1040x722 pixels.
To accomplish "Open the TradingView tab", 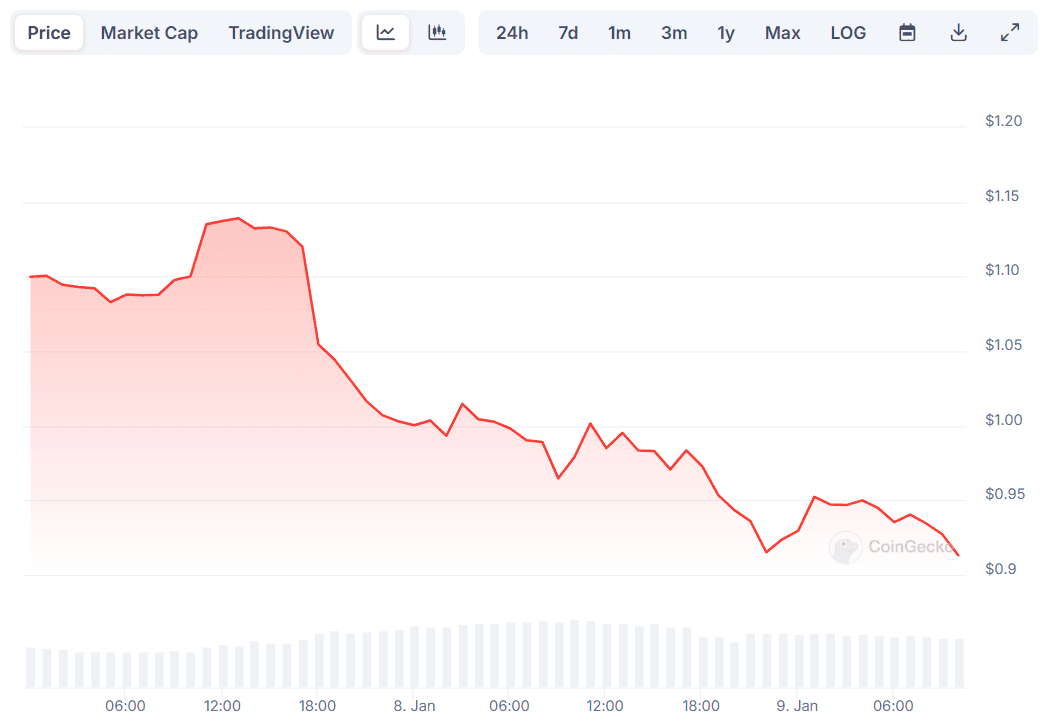I will [281, 33].
